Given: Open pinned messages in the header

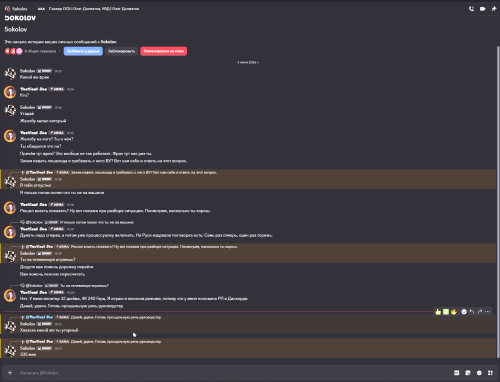Looking at the screenshot, I should click(x=494, y=9).
